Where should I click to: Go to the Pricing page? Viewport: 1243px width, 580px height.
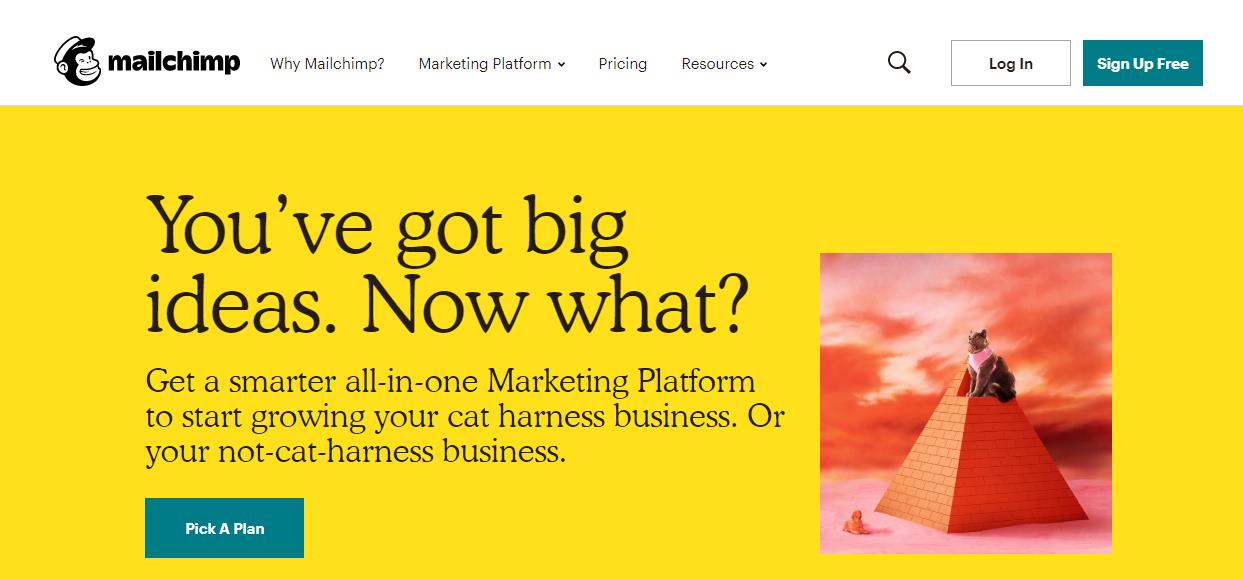tap(623, 64)
